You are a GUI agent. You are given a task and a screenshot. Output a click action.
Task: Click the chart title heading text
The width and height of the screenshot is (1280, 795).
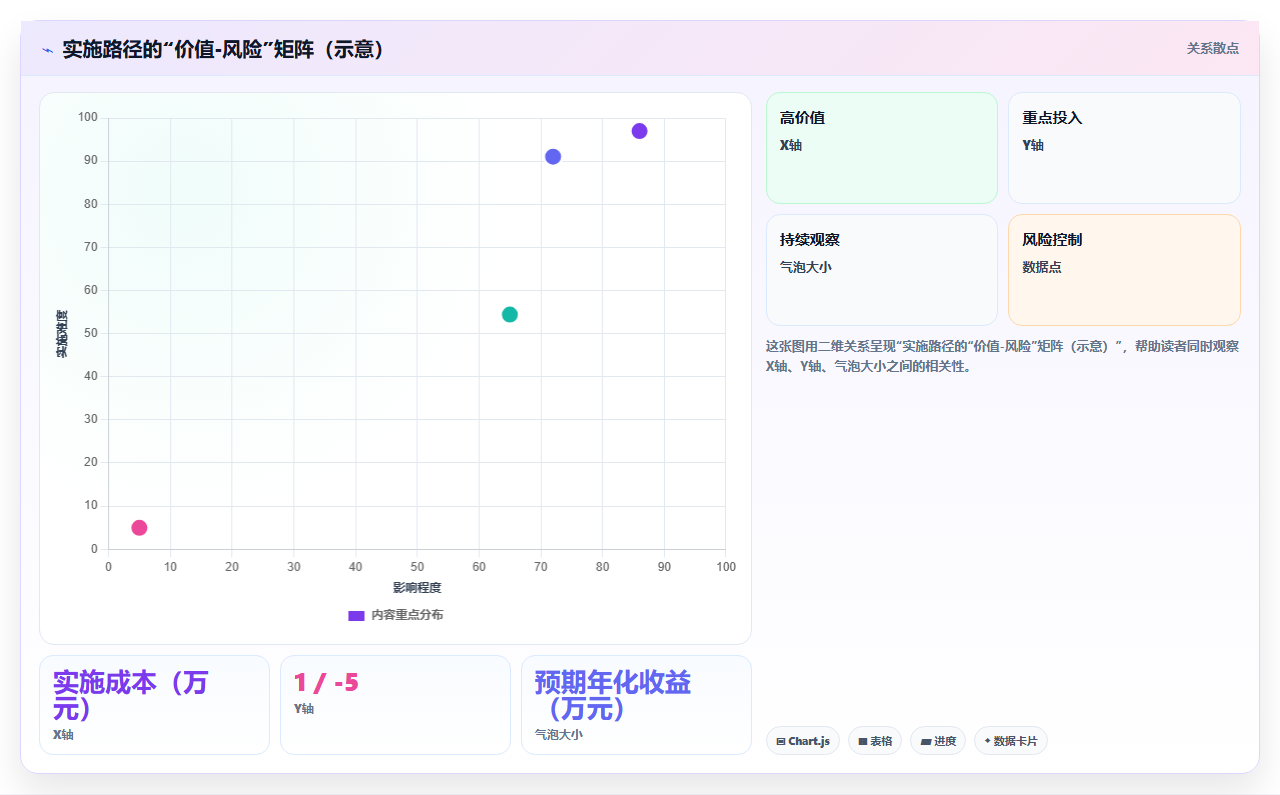(224, 49)
